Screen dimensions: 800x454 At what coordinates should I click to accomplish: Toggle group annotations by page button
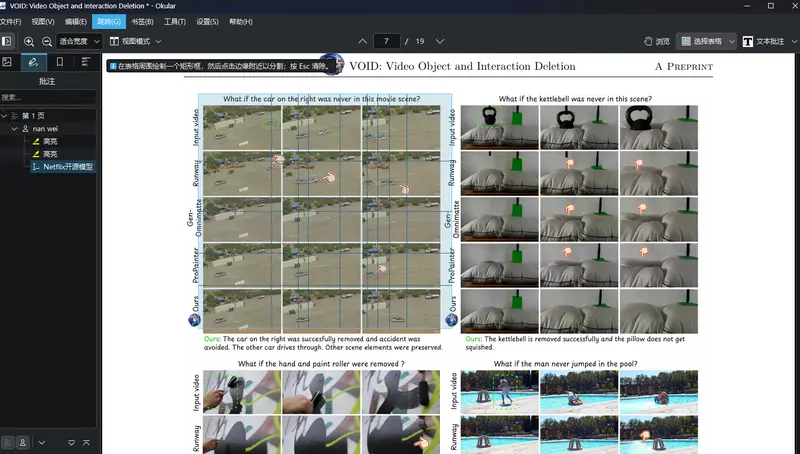point(7,441)
